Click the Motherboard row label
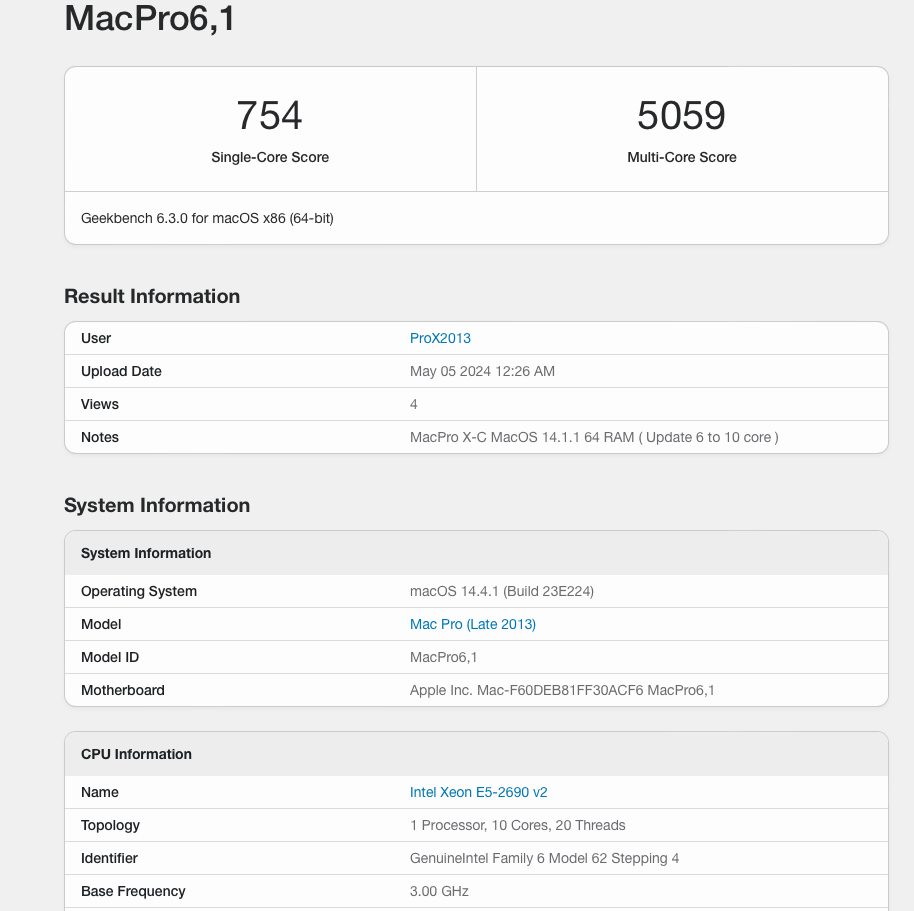This screenshot has height=911, width=914. [x=123, y=690]
